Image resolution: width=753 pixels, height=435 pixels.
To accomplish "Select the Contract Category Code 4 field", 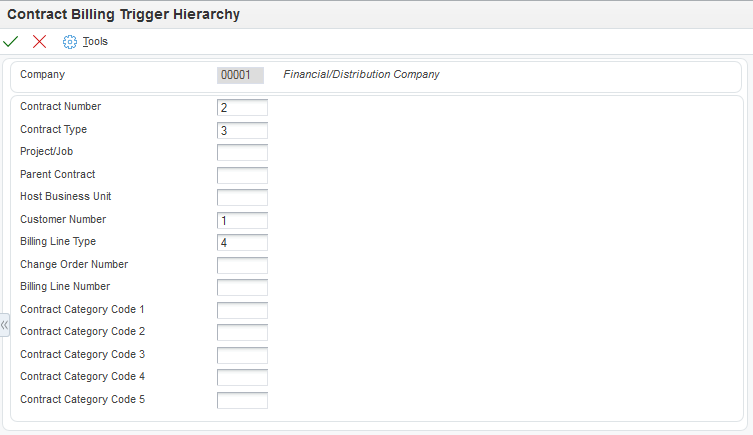I will 242,378.
